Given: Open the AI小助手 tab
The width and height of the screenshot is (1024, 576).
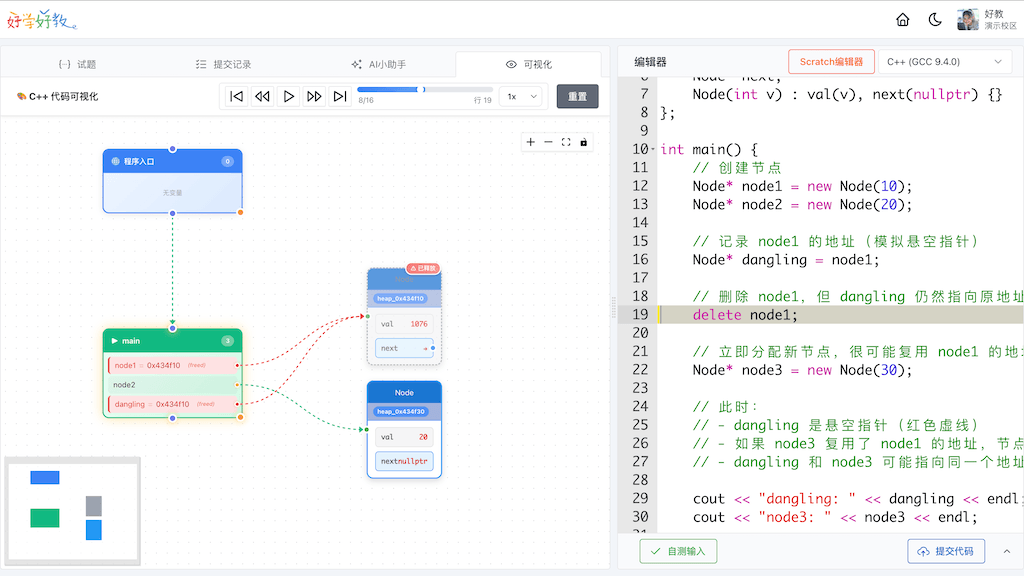Looking at the screenshot, I should coord(378,64).
